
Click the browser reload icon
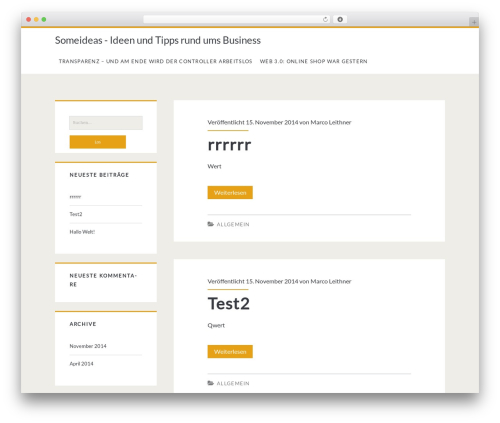pos(325,20)
